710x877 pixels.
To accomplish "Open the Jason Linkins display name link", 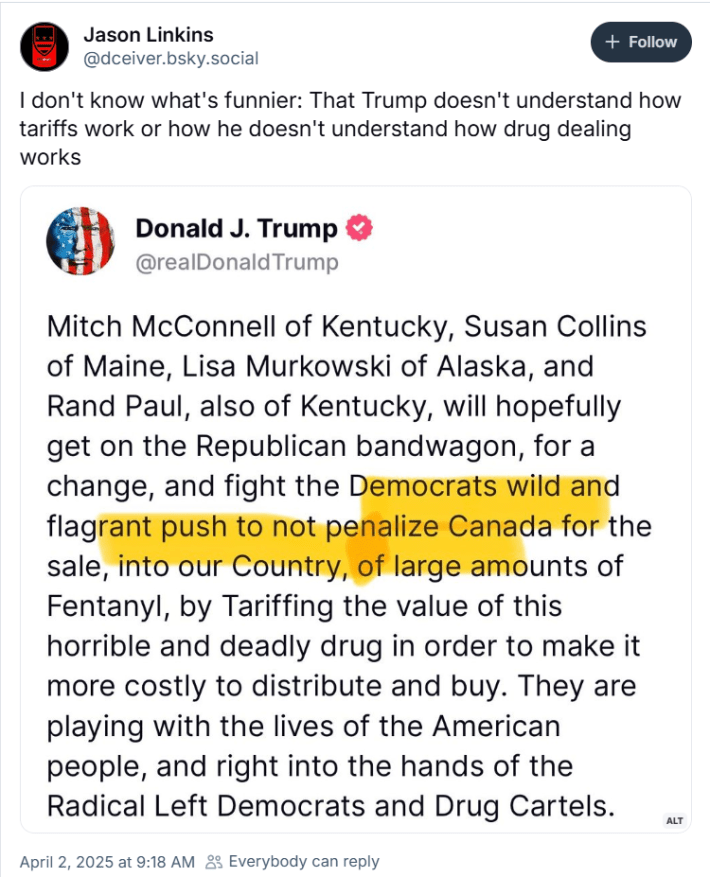I will coord(162,36).
